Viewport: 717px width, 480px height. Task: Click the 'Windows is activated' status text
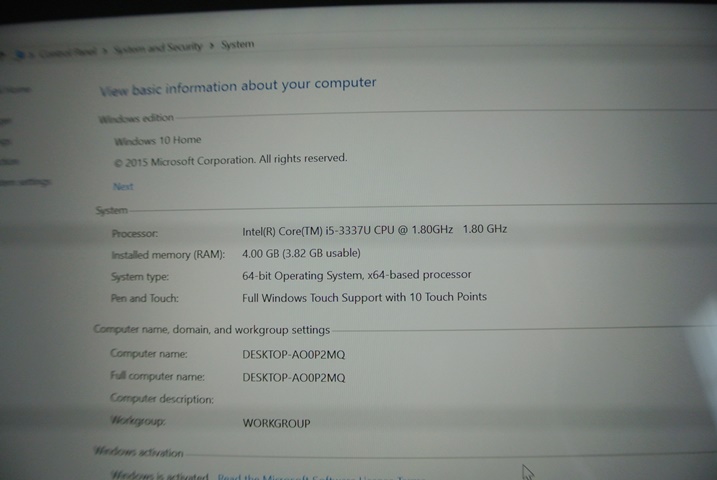[x=160, y=475]
